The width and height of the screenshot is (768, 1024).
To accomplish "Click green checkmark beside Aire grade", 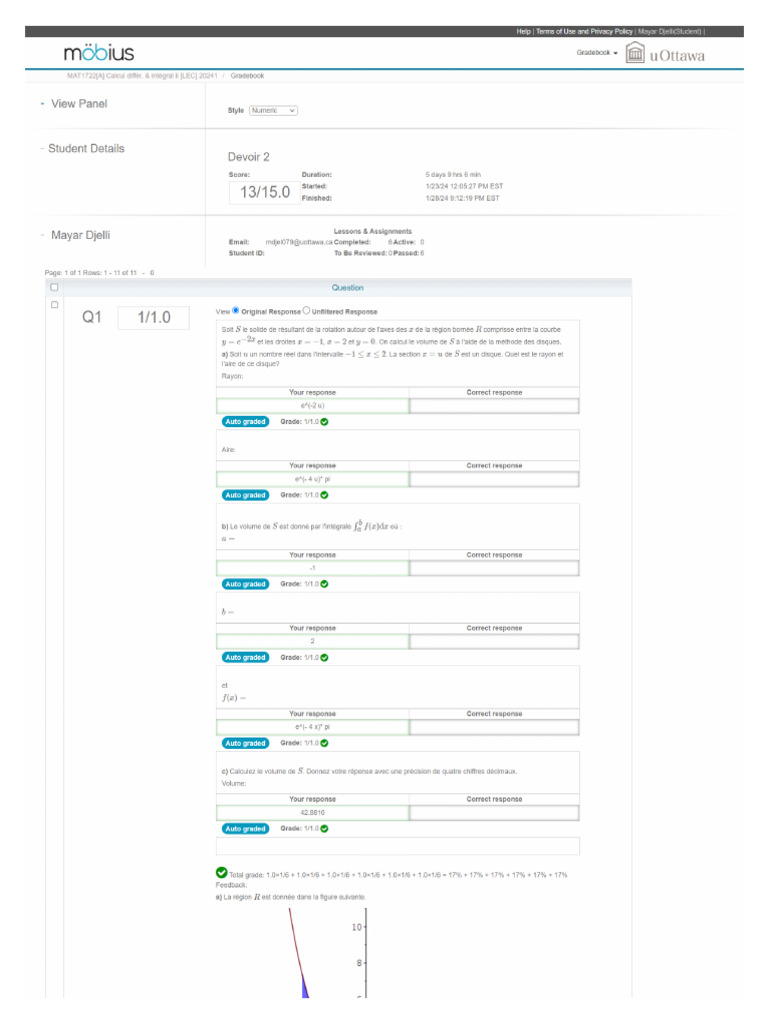I will pos(324,495).
